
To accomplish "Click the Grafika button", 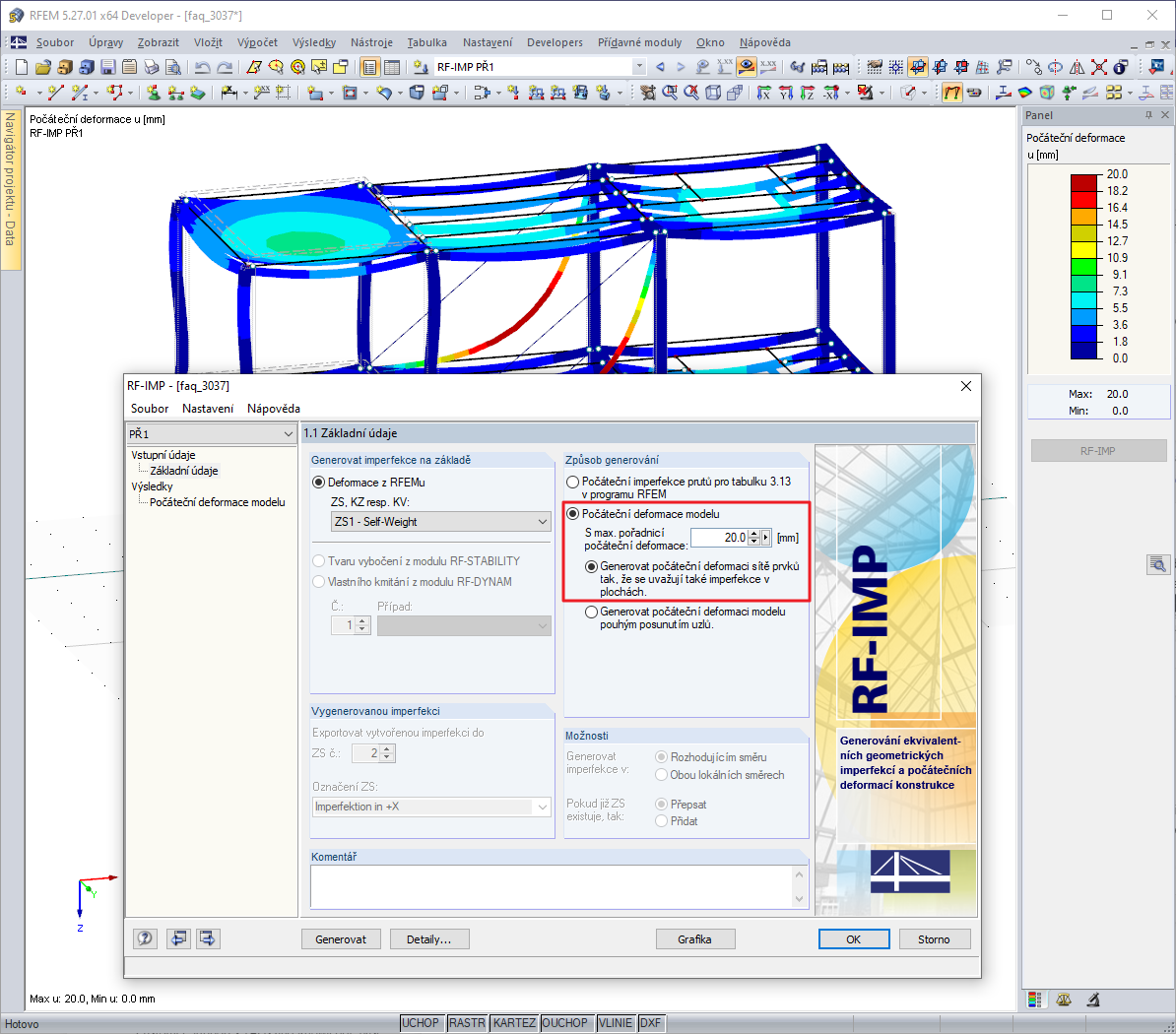I will click(694, 938).
